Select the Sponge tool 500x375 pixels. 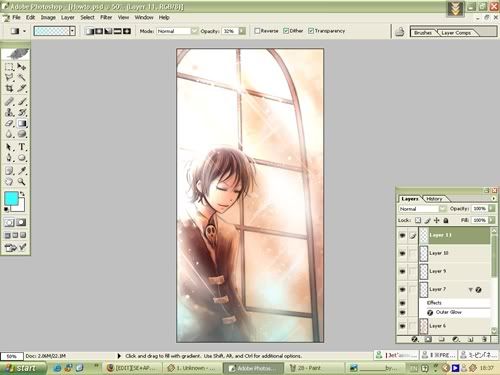22,134
